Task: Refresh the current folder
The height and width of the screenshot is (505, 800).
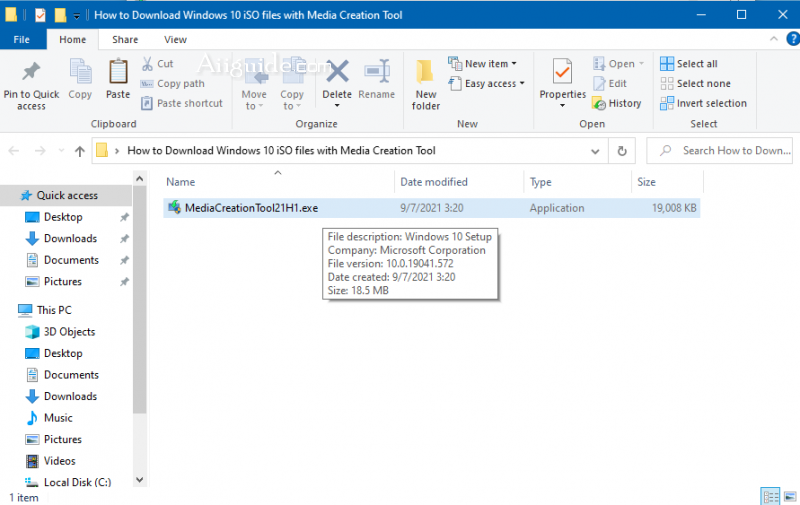Action: [x=622, y=151]
